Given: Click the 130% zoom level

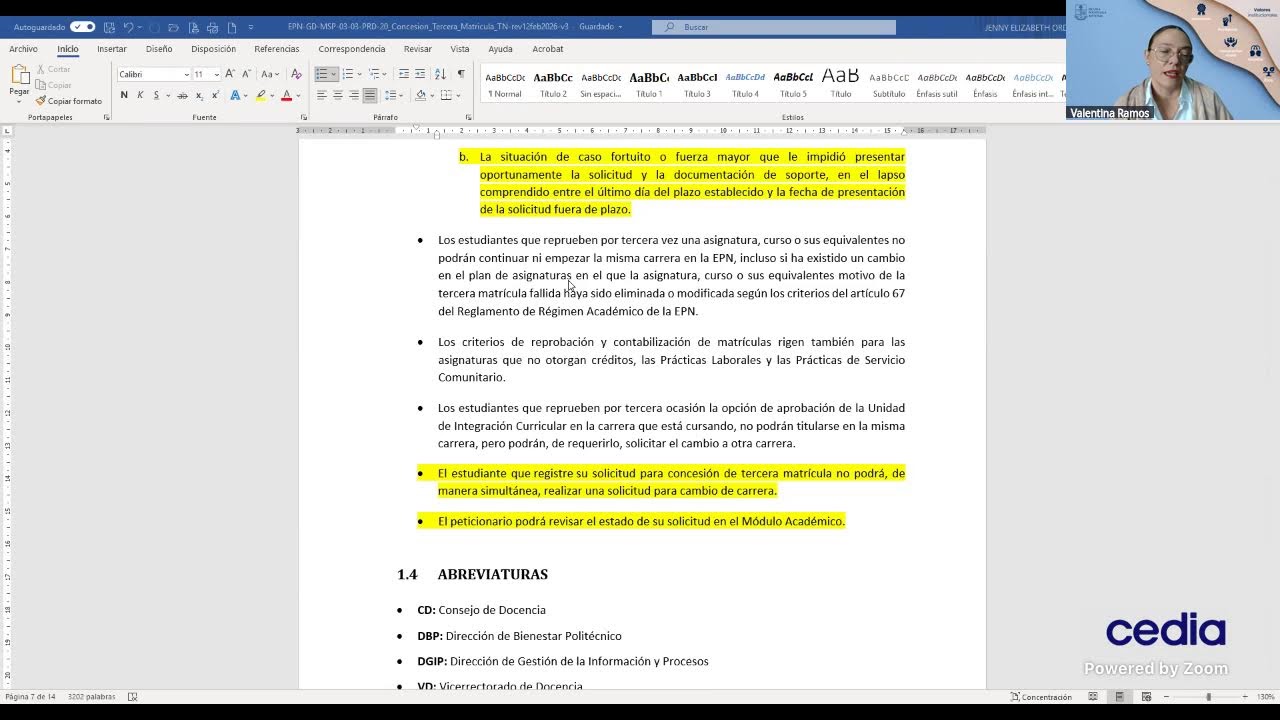Looking at the screenshot, I should tap(1265, 697).
